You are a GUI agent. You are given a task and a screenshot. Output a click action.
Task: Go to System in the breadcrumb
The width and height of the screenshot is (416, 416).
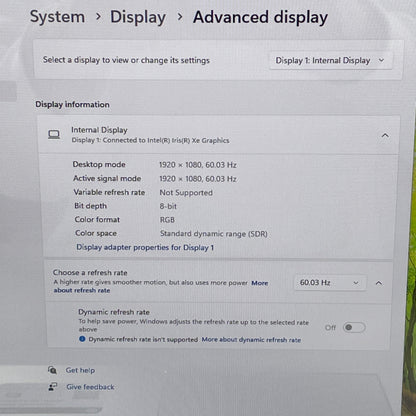click(57, 17)
